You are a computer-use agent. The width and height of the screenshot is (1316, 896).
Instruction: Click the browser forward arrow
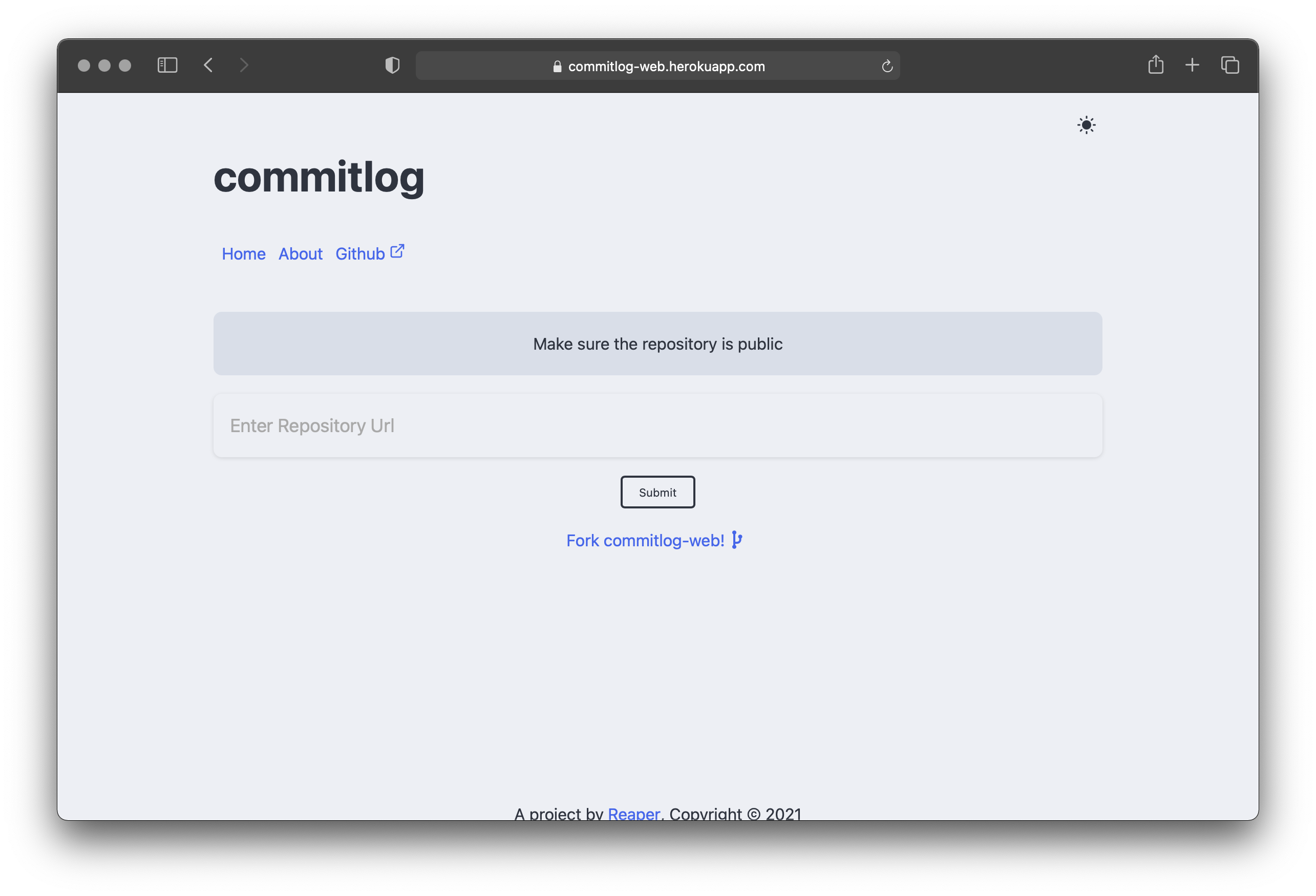[x=244, y=65]
